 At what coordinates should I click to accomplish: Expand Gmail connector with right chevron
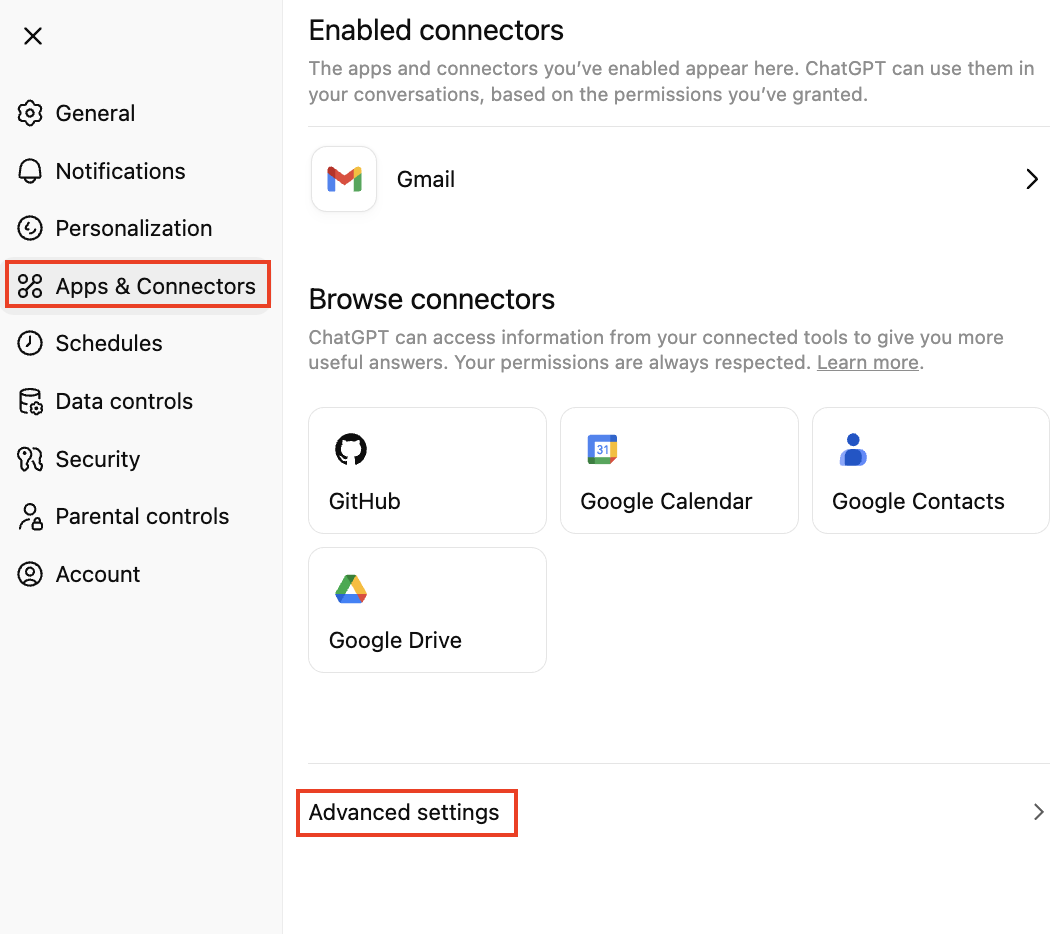(1032, 180)
